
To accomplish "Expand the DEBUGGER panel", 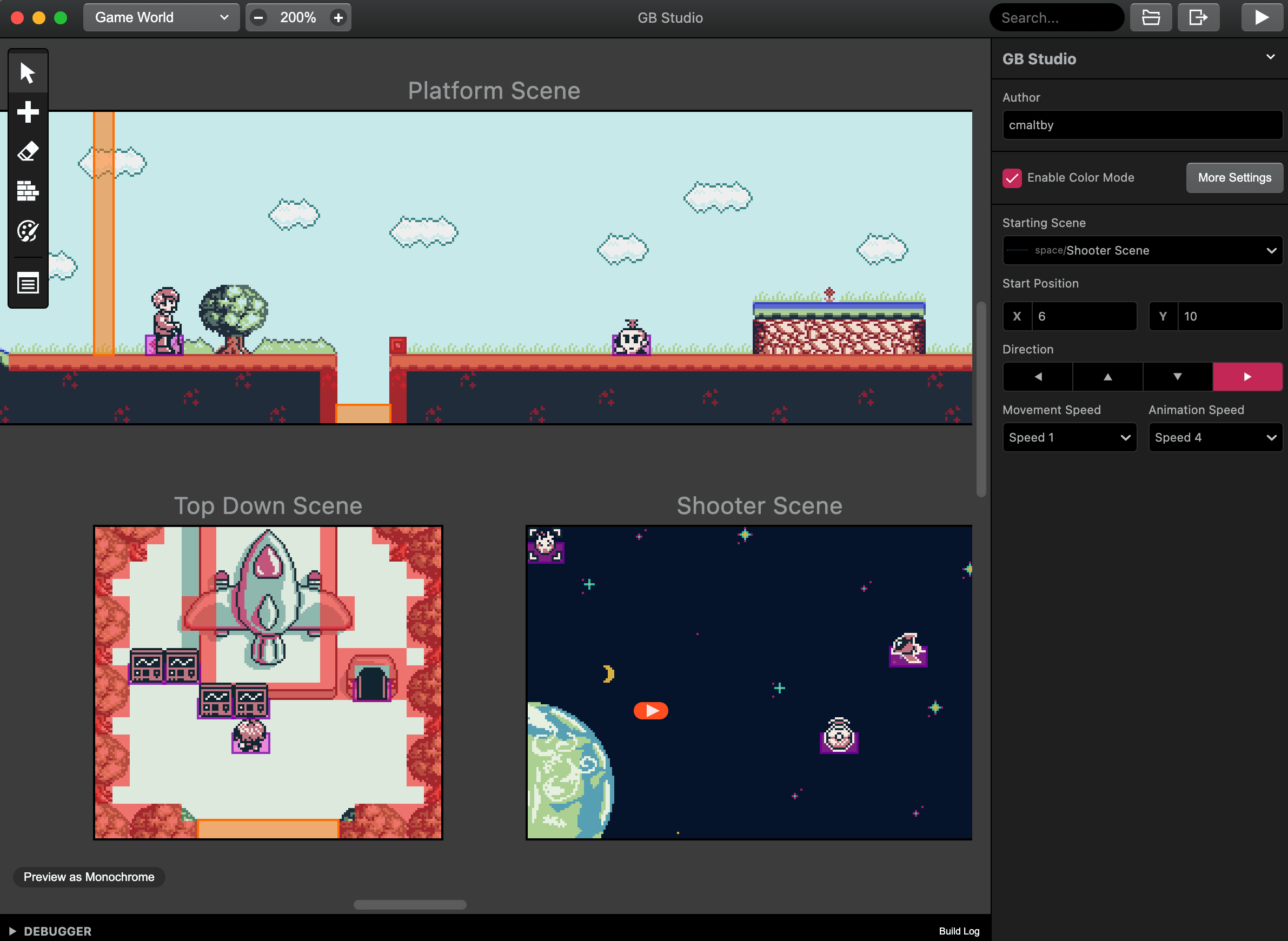I will pos(51,931).
